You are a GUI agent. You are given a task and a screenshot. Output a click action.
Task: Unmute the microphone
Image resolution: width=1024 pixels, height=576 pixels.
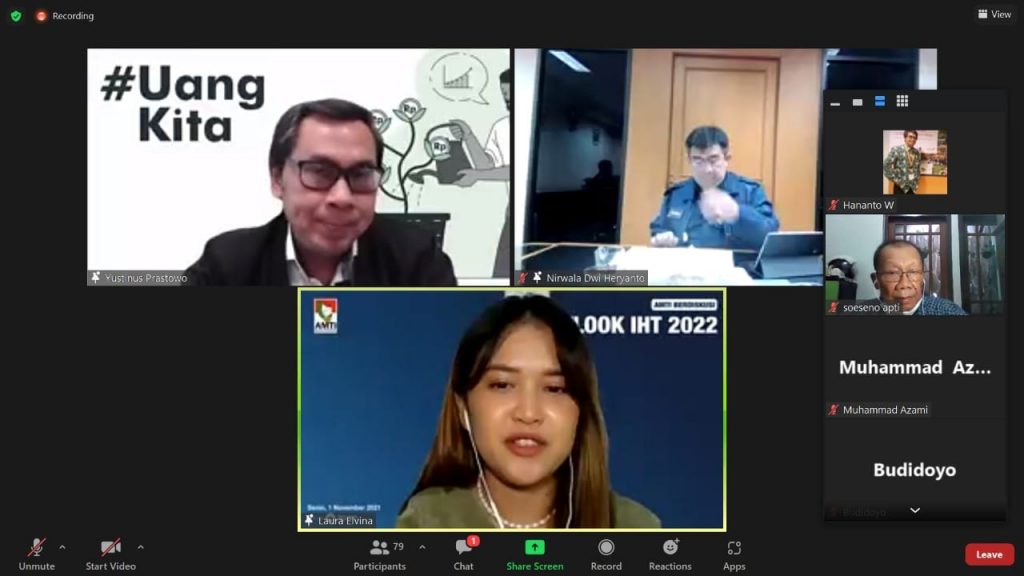[37, 554]
